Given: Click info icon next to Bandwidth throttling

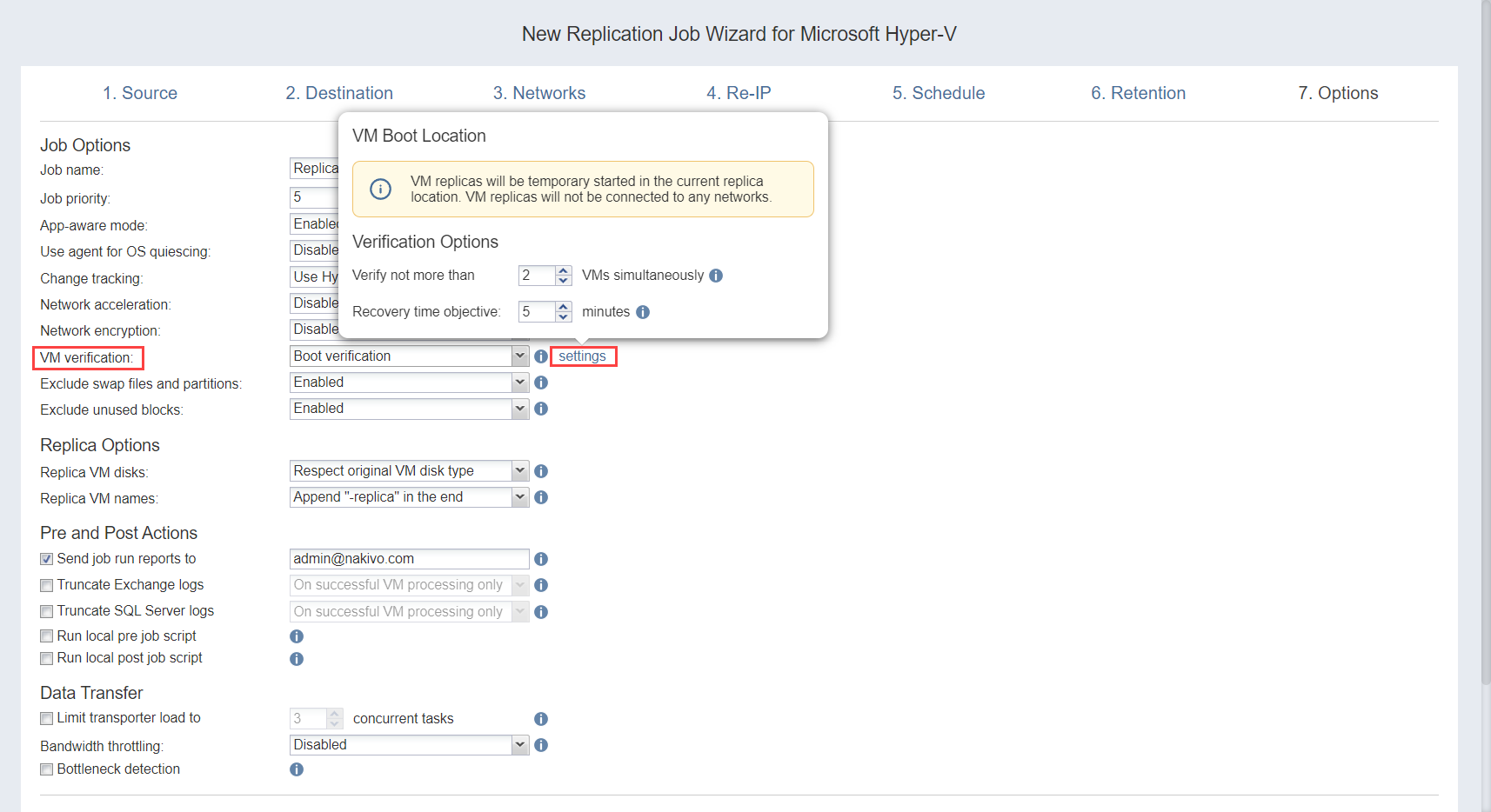Looking at the screenshot, I should [x=541, y=745].
